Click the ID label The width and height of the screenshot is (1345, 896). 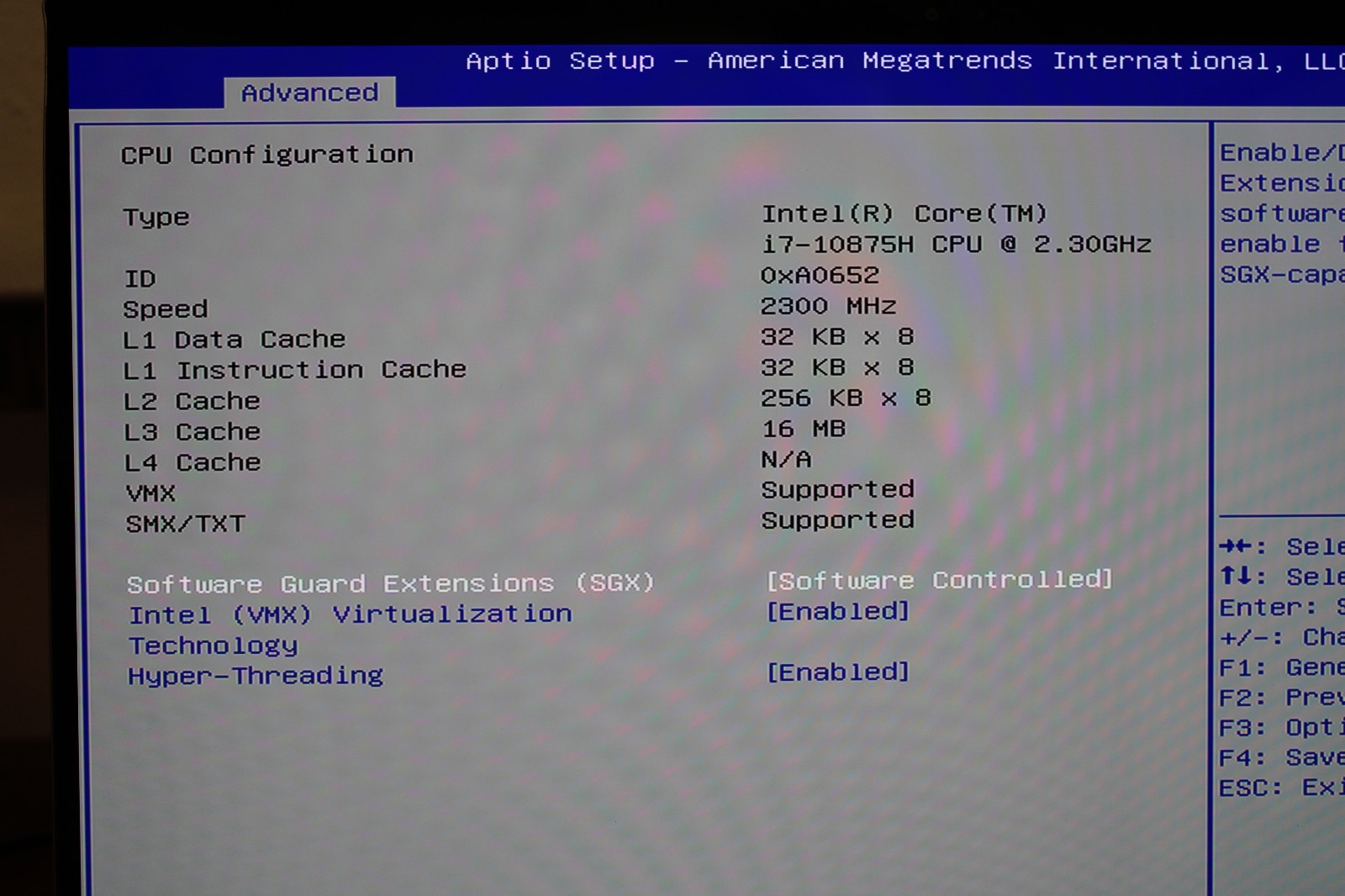coord(140,278)
